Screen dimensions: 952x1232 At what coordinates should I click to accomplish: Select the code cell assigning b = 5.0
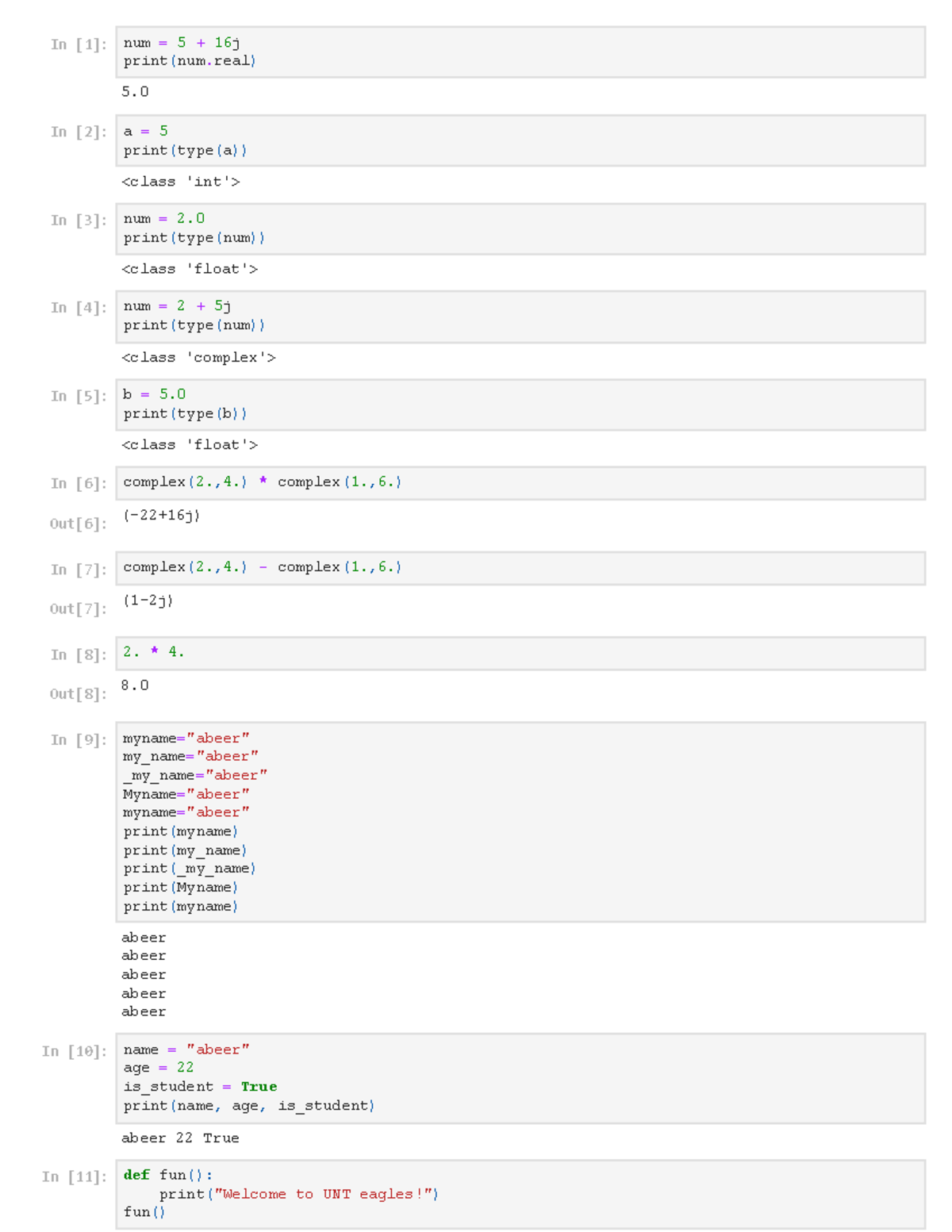click(520, 405)
